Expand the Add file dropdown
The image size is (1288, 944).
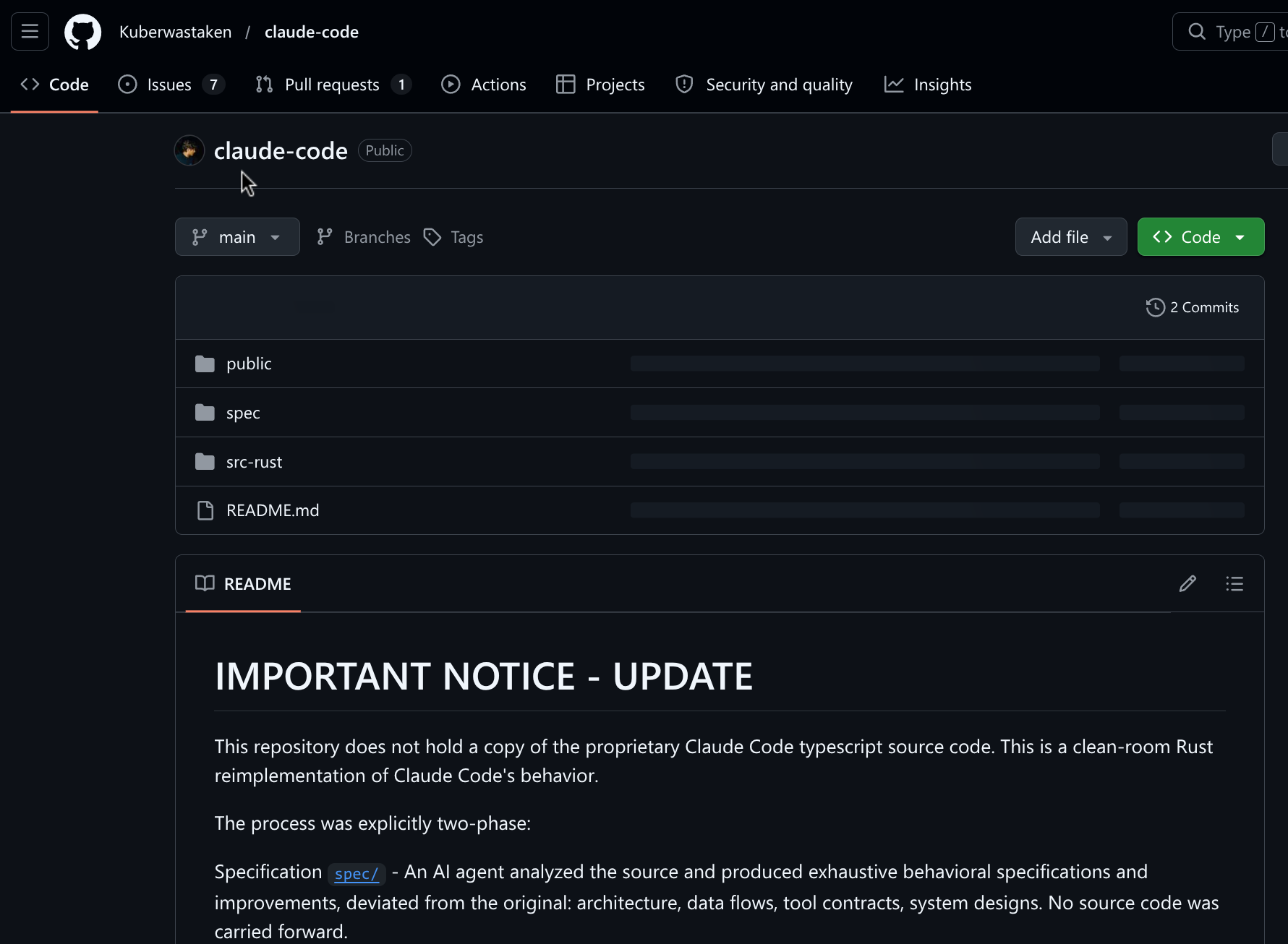(x=1071, y=237)
